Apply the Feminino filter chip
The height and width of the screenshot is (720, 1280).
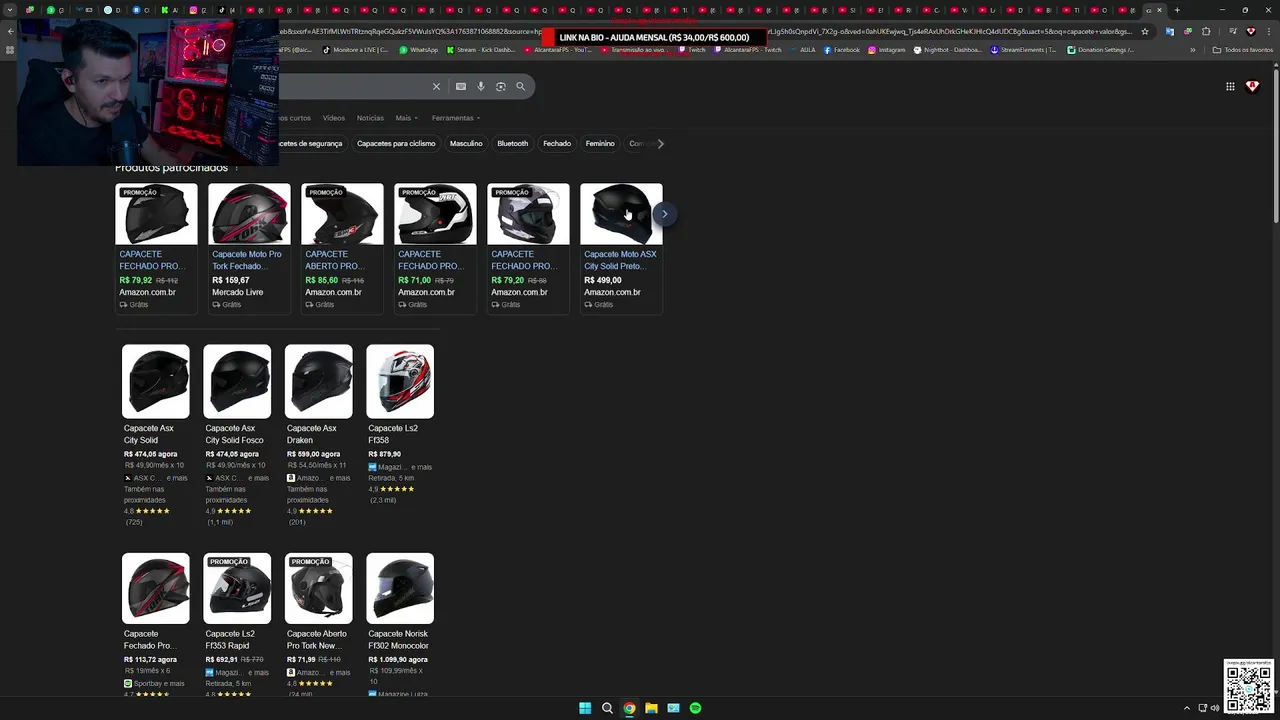click(600, 143)
